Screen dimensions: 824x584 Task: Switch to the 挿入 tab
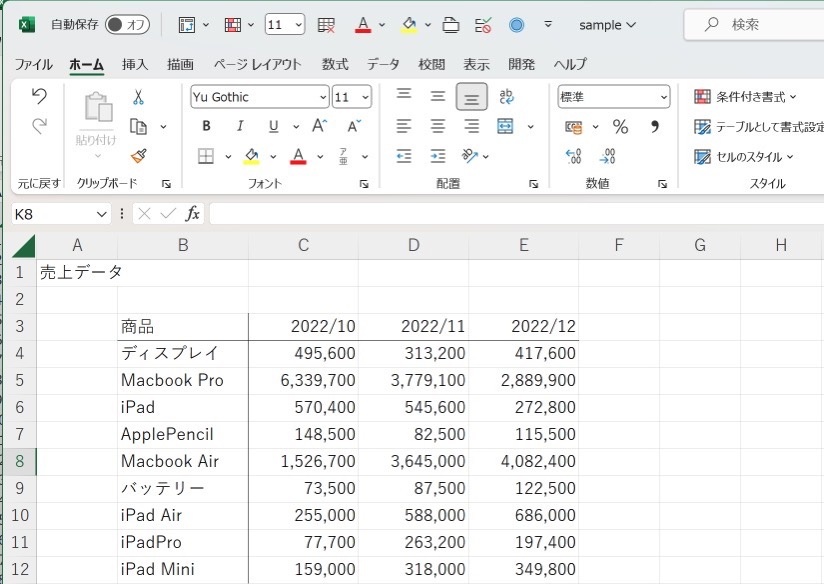pyautogui.click(x=135, y=64)
